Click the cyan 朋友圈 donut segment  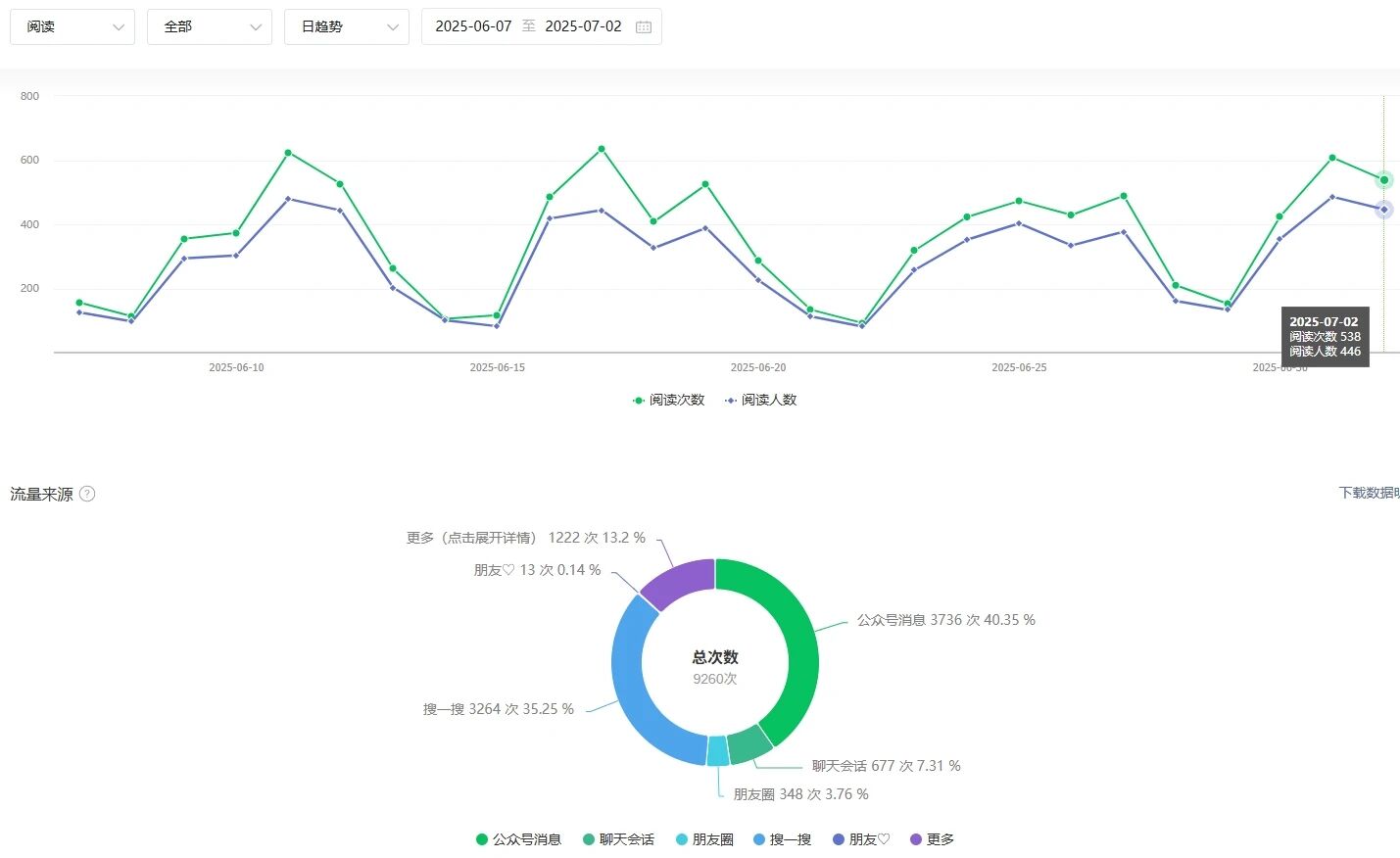point(718,750)
